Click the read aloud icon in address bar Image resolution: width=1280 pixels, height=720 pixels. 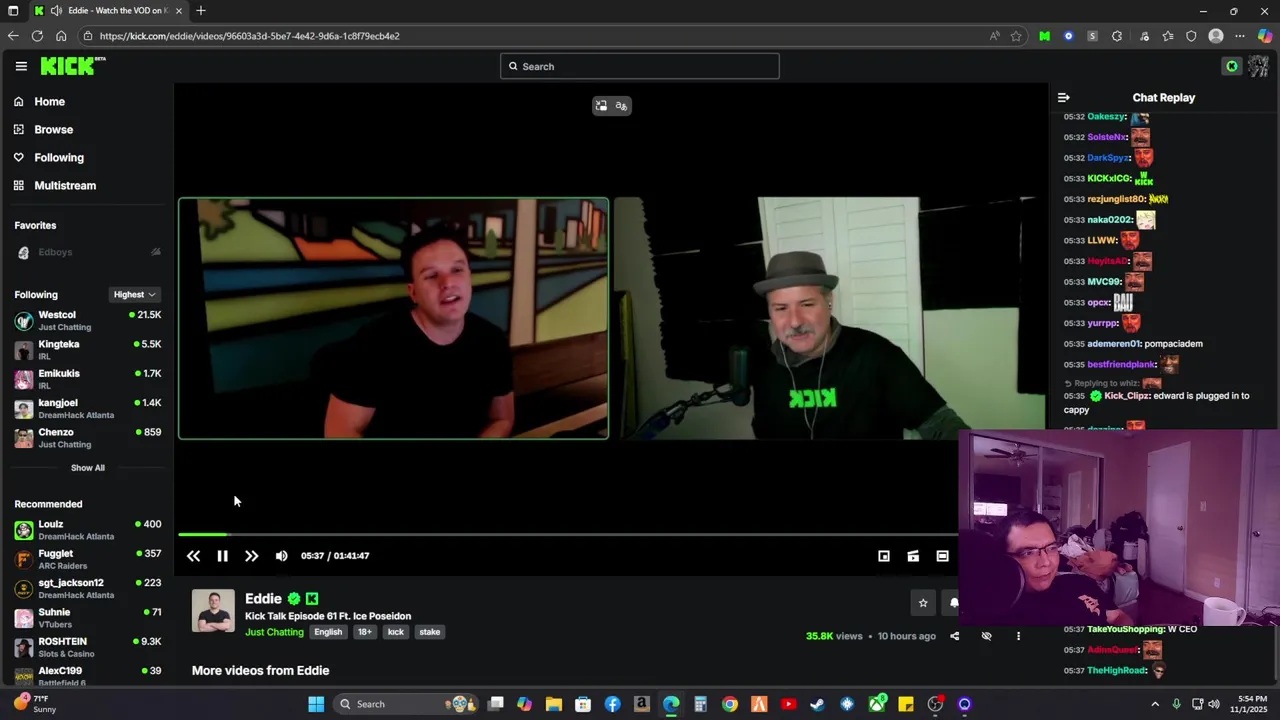point(994,36)
